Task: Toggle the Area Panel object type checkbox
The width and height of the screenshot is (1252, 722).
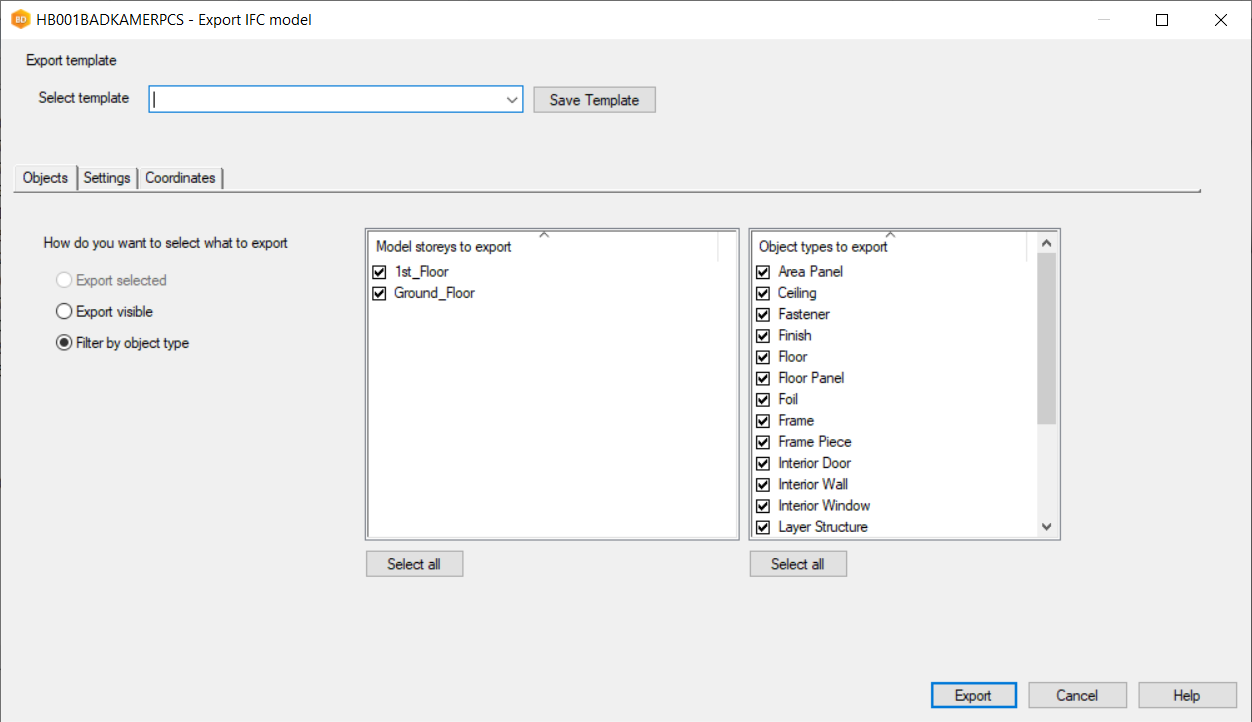Action: [x=763, y=272]
